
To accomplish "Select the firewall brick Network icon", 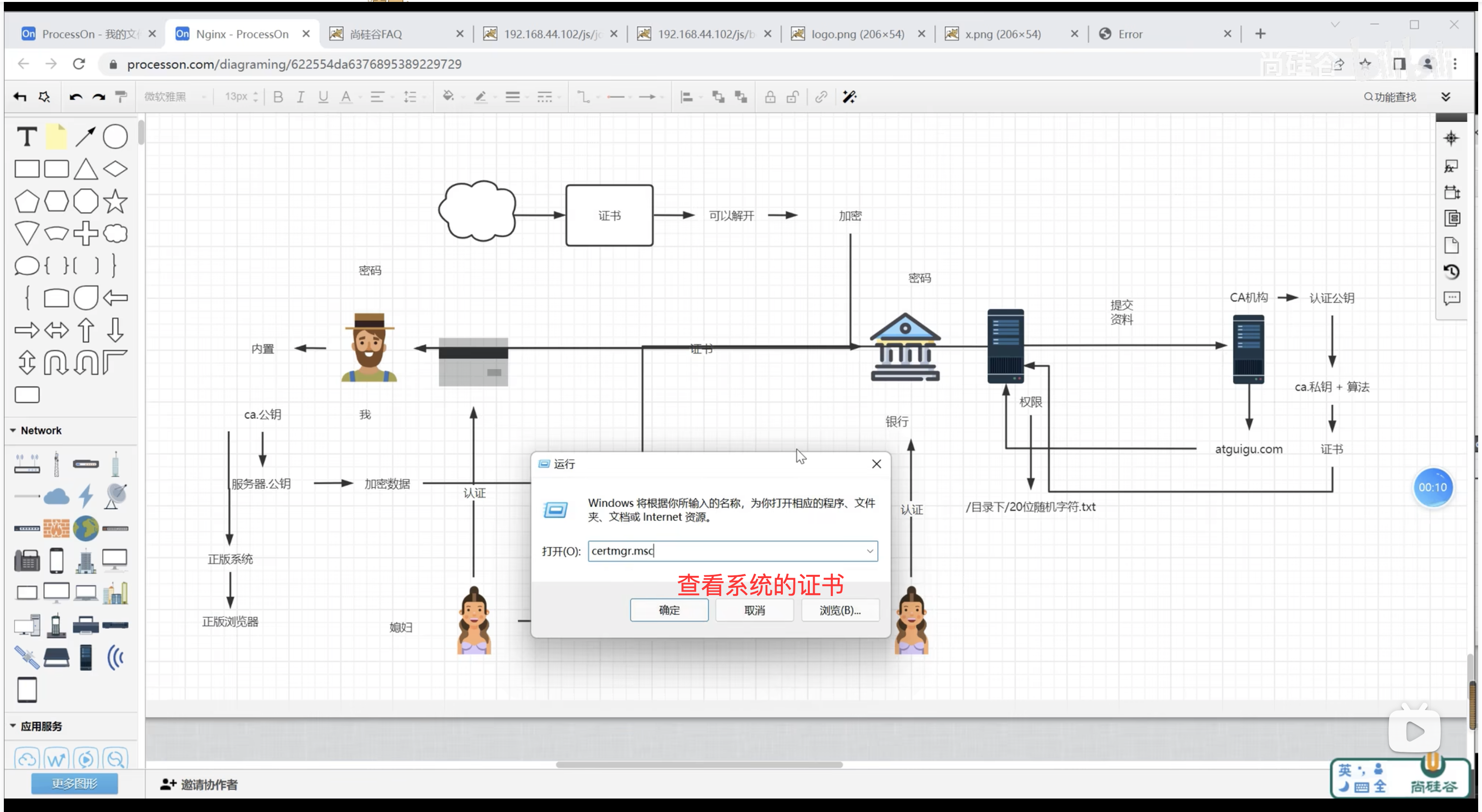I will (56, 528).
